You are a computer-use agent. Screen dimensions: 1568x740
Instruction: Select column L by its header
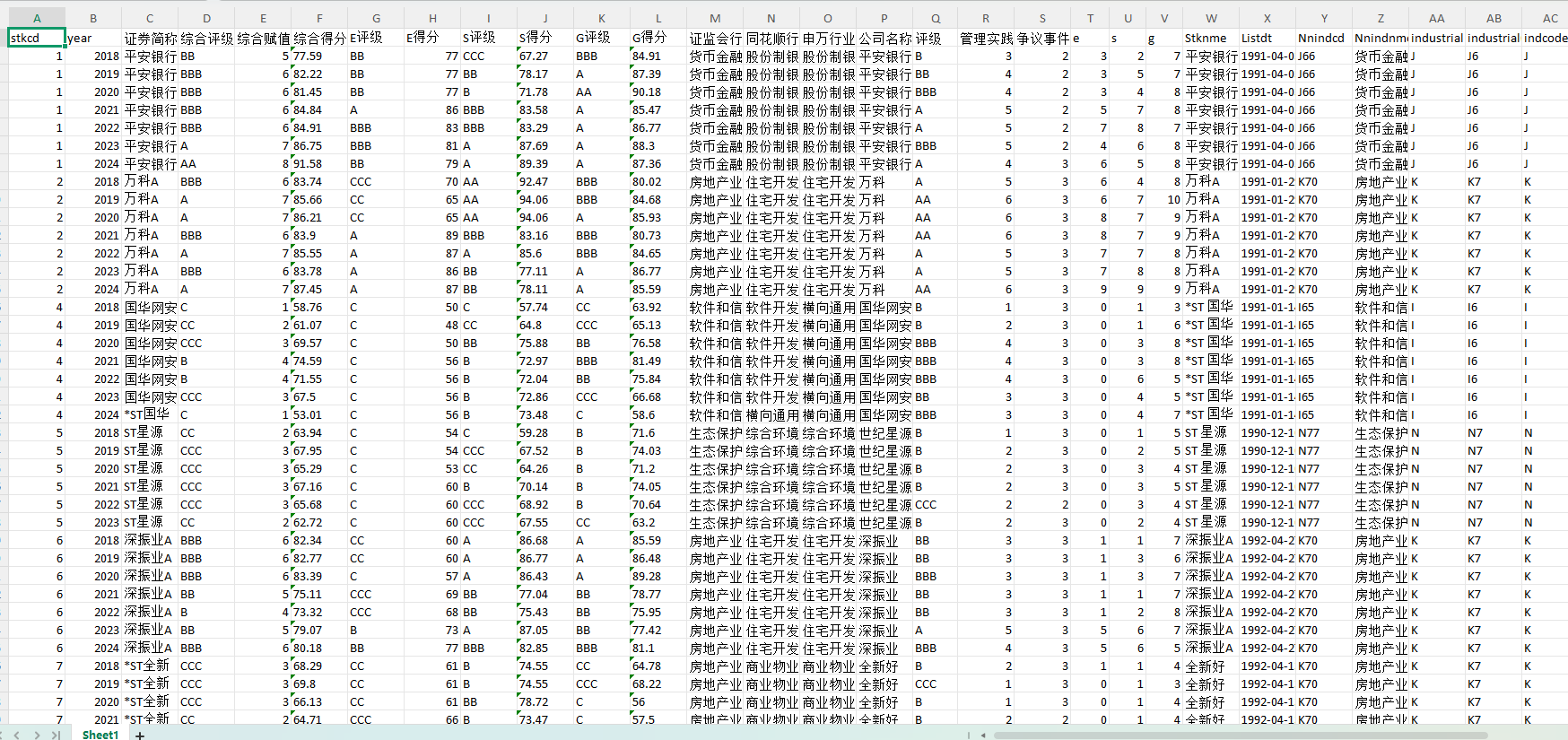[658, 18]
